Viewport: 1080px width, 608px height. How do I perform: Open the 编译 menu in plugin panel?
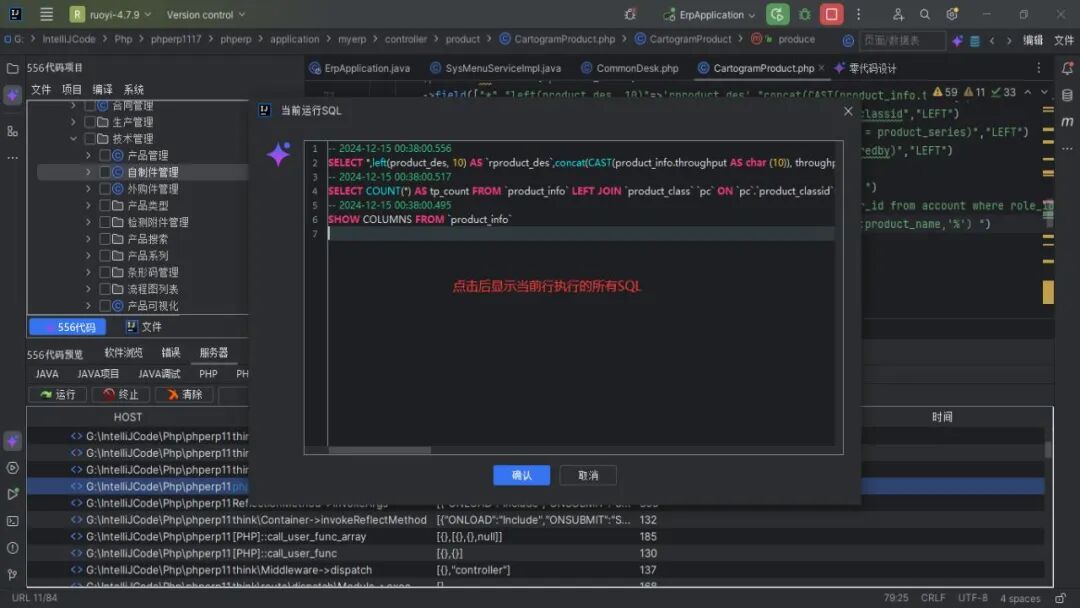103,90
